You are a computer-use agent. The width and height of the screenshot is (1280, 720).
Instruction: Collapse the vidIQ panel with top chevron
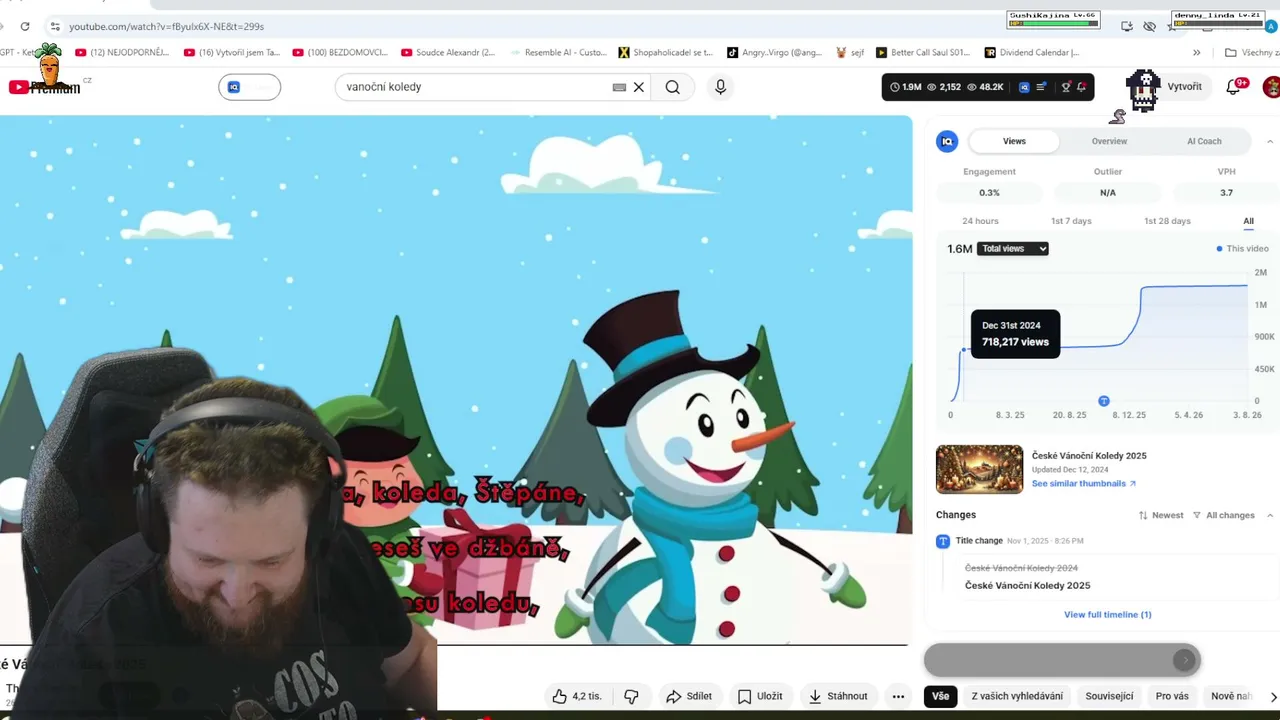1270,141
